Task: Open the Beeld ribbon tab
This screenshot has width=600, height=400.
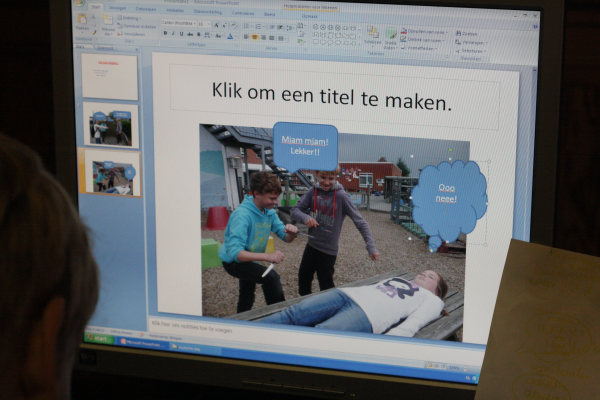Action: (x=269, y=15)
